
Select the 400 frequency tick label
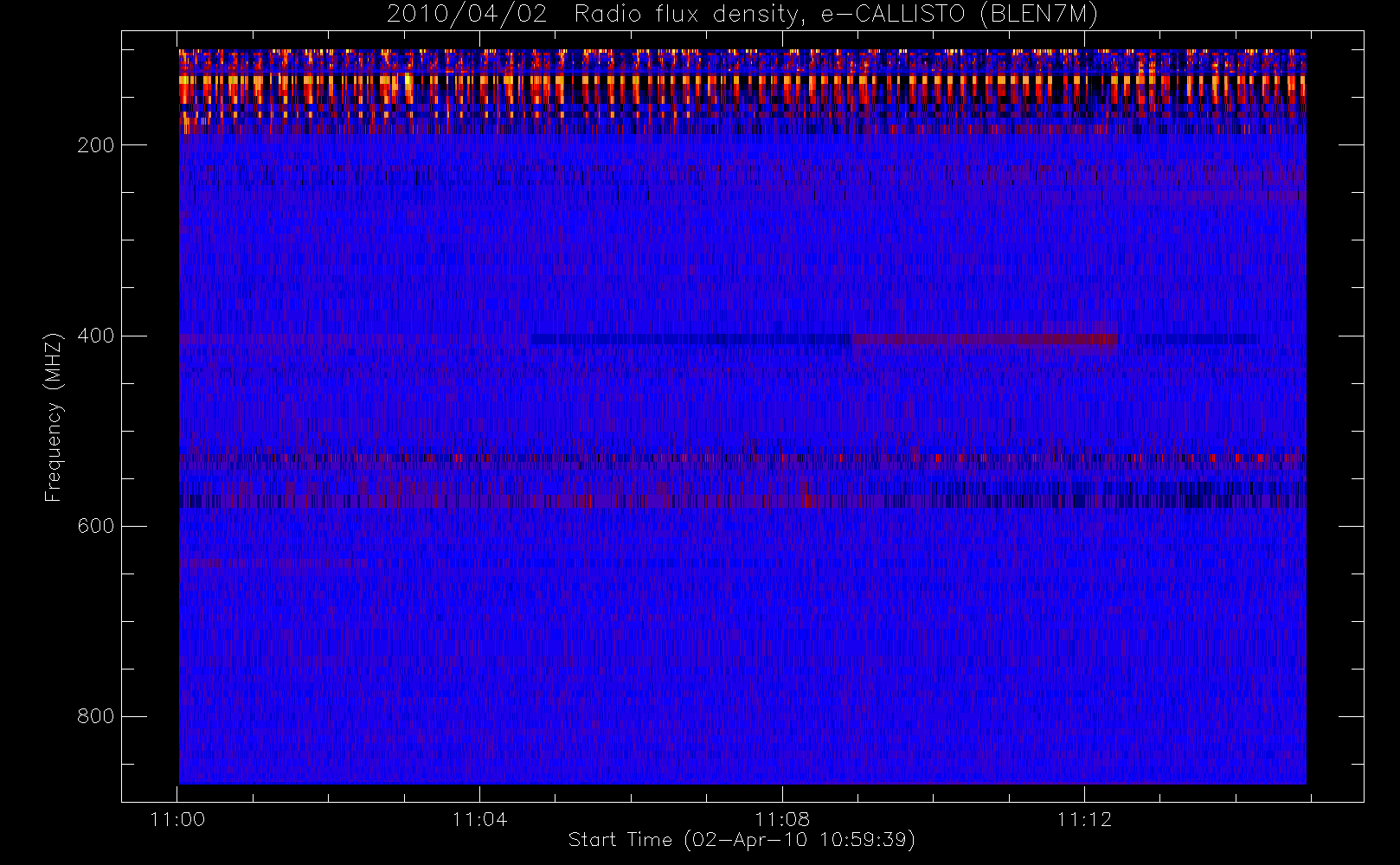[95, 336]
